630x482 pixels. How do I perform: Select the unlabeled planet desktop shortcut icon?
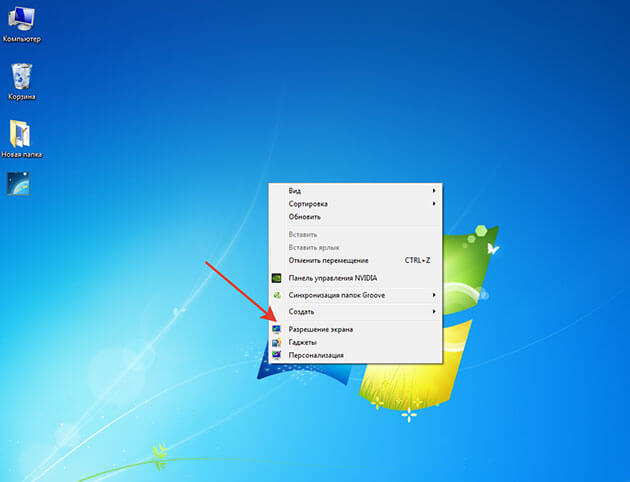tap(18, 184)
